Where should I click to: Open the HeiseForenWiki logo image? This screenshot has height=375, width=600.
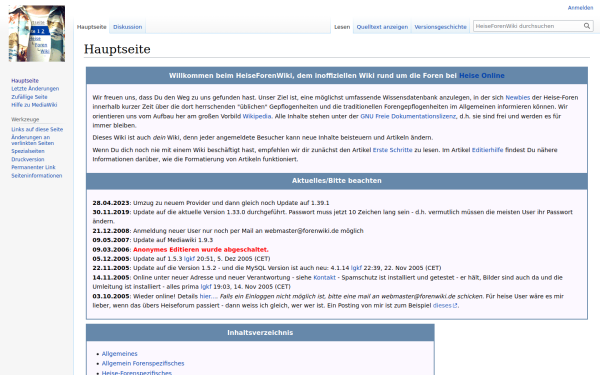[x=37, y=33]
